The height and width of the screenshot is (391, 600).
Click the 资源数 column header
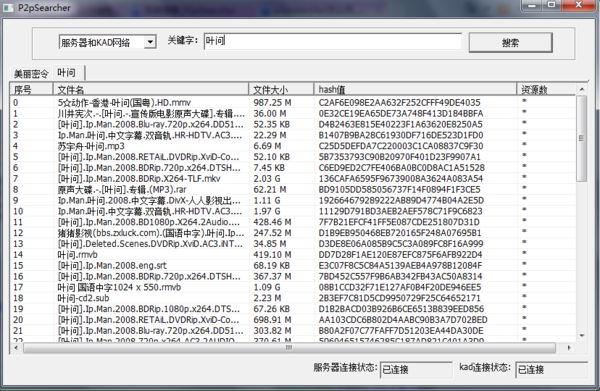546,90
